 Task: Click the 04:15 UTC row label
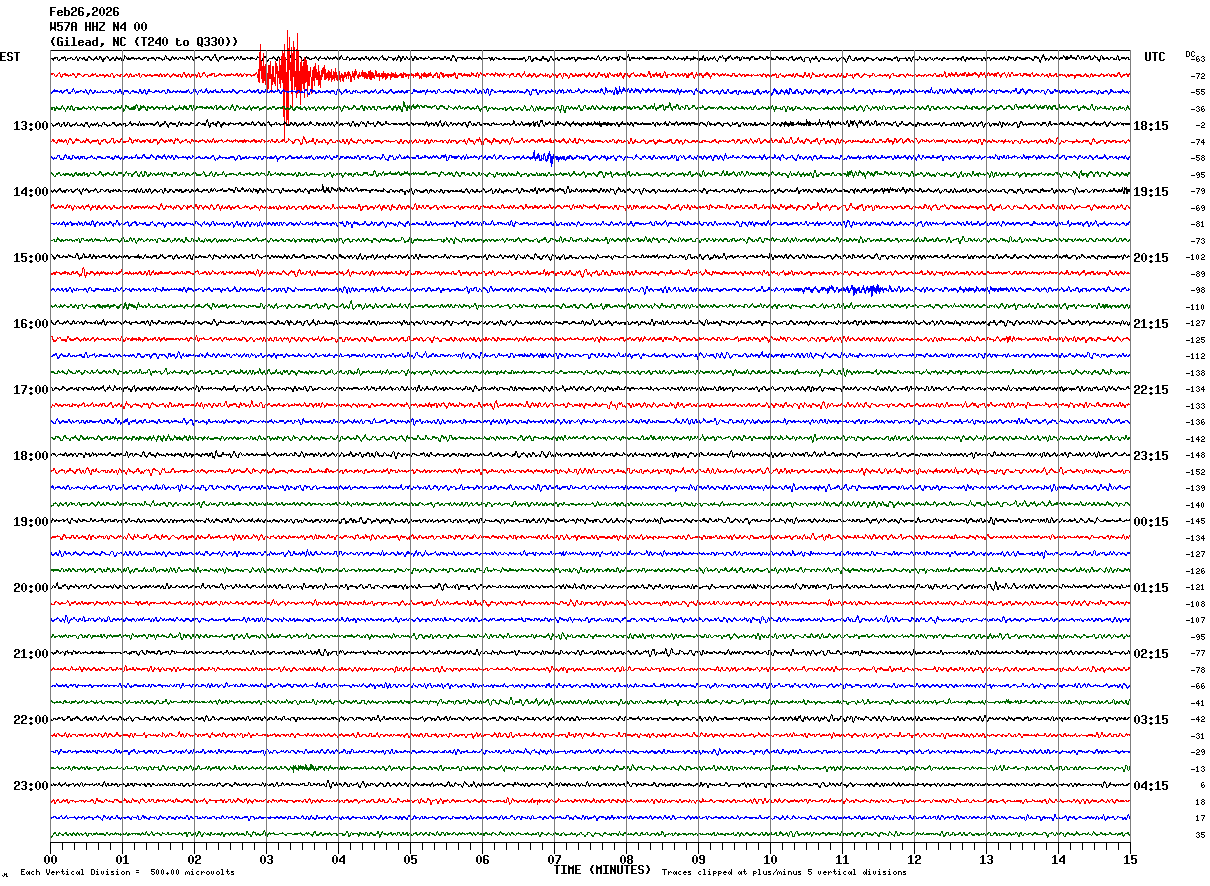tap(1151, 786)
